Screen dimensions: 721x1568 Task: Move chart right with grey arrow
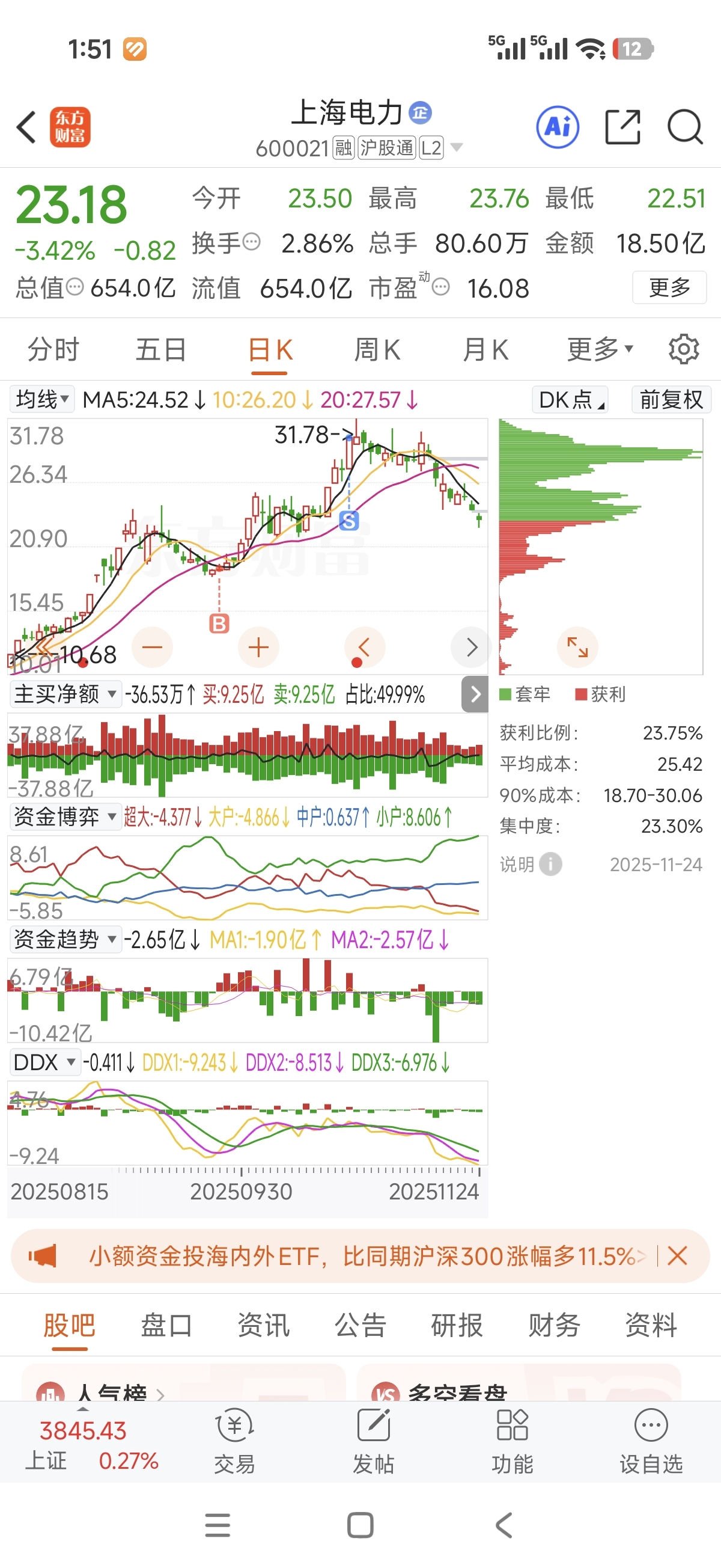471,646
